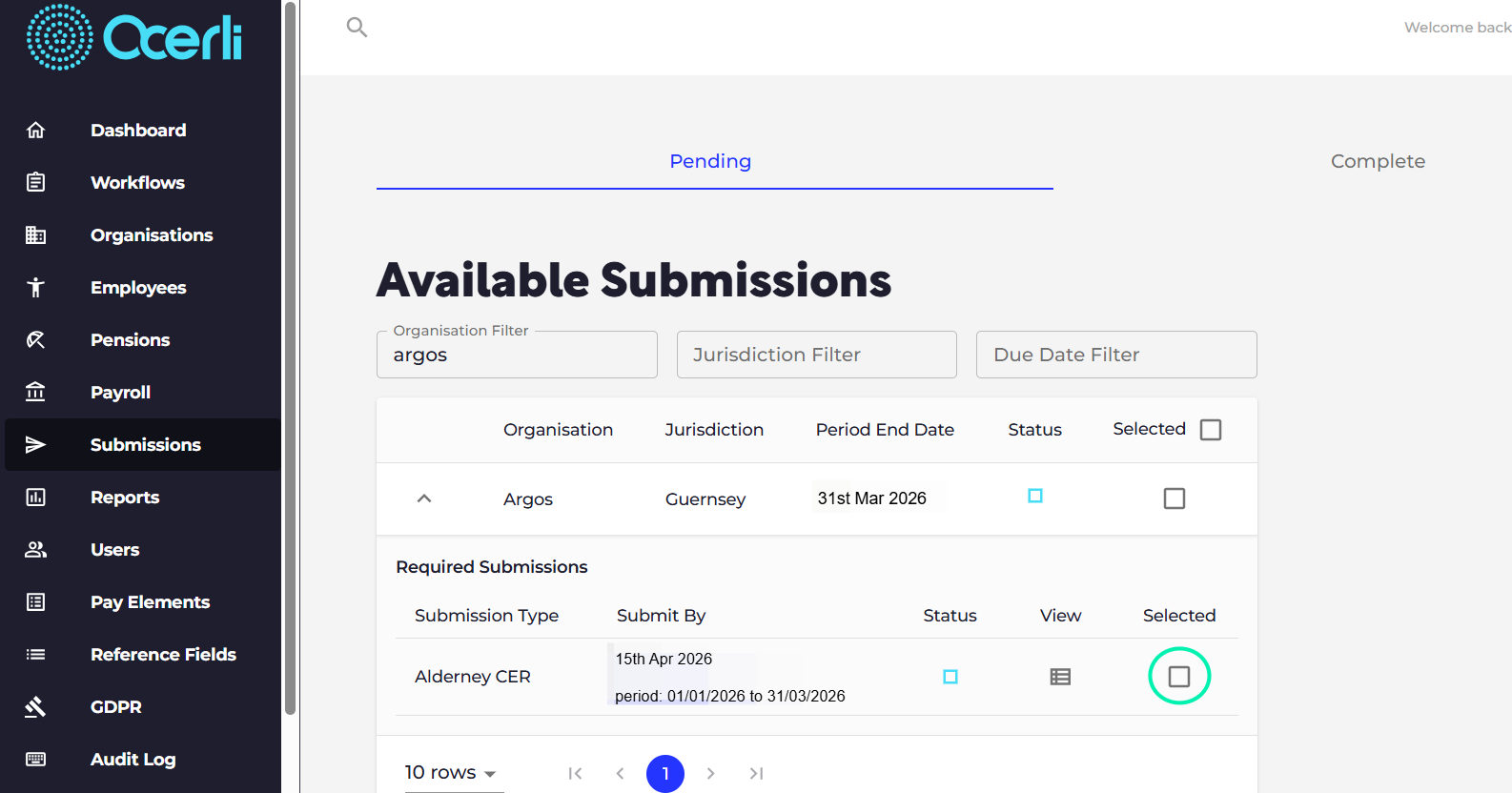The width and height of the screenshot is (1512, 793).
Task: Tick the Argos Guernsey row checkbox
Action: [1175, 498]
